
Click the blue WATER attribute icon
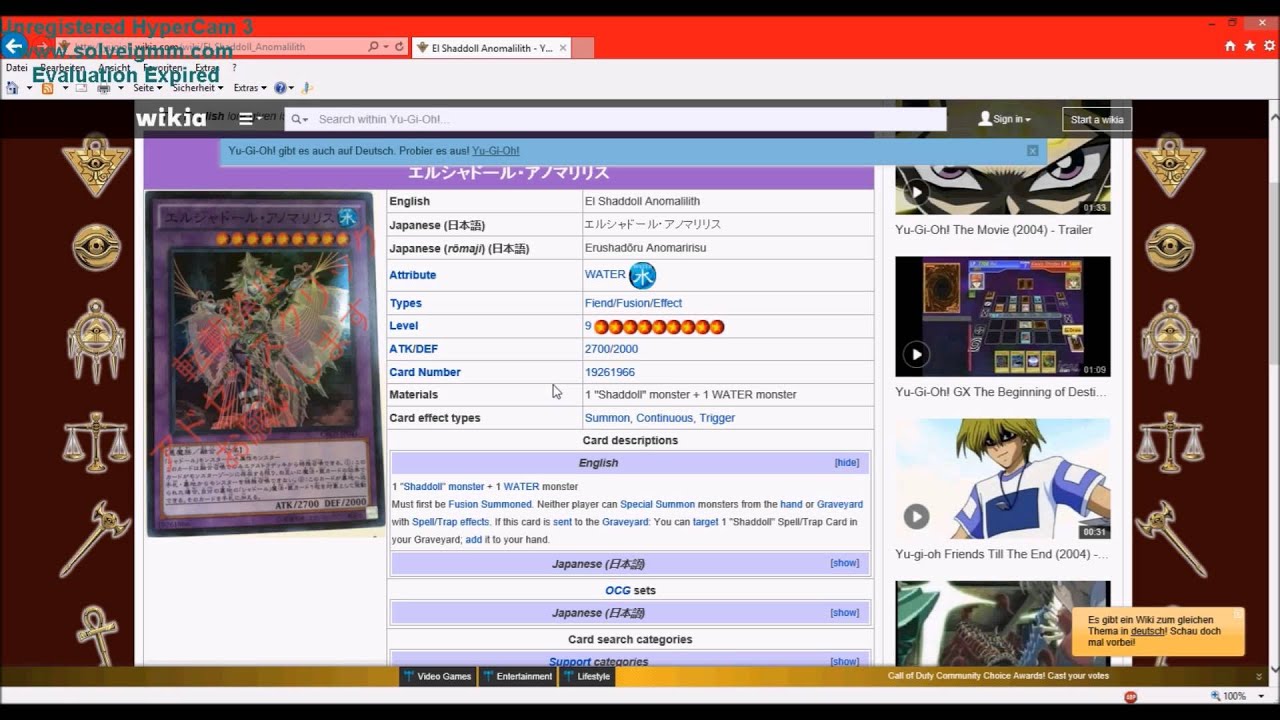click(642, 275)
